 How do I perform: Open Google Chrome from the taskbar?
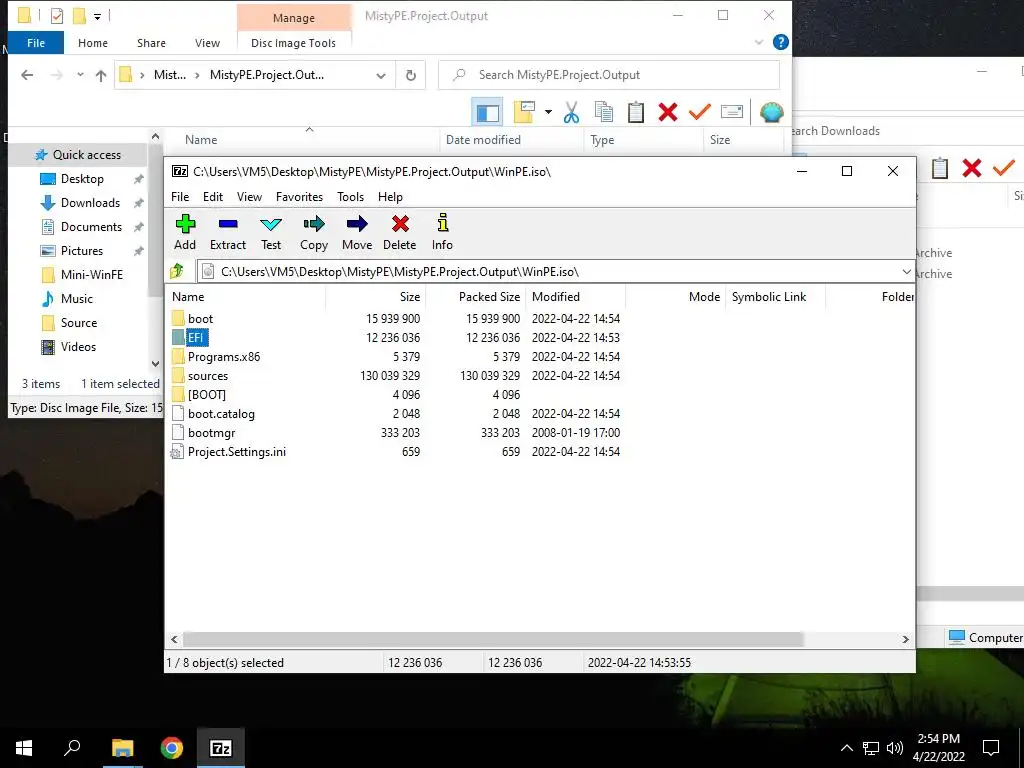tap(172, 748)
